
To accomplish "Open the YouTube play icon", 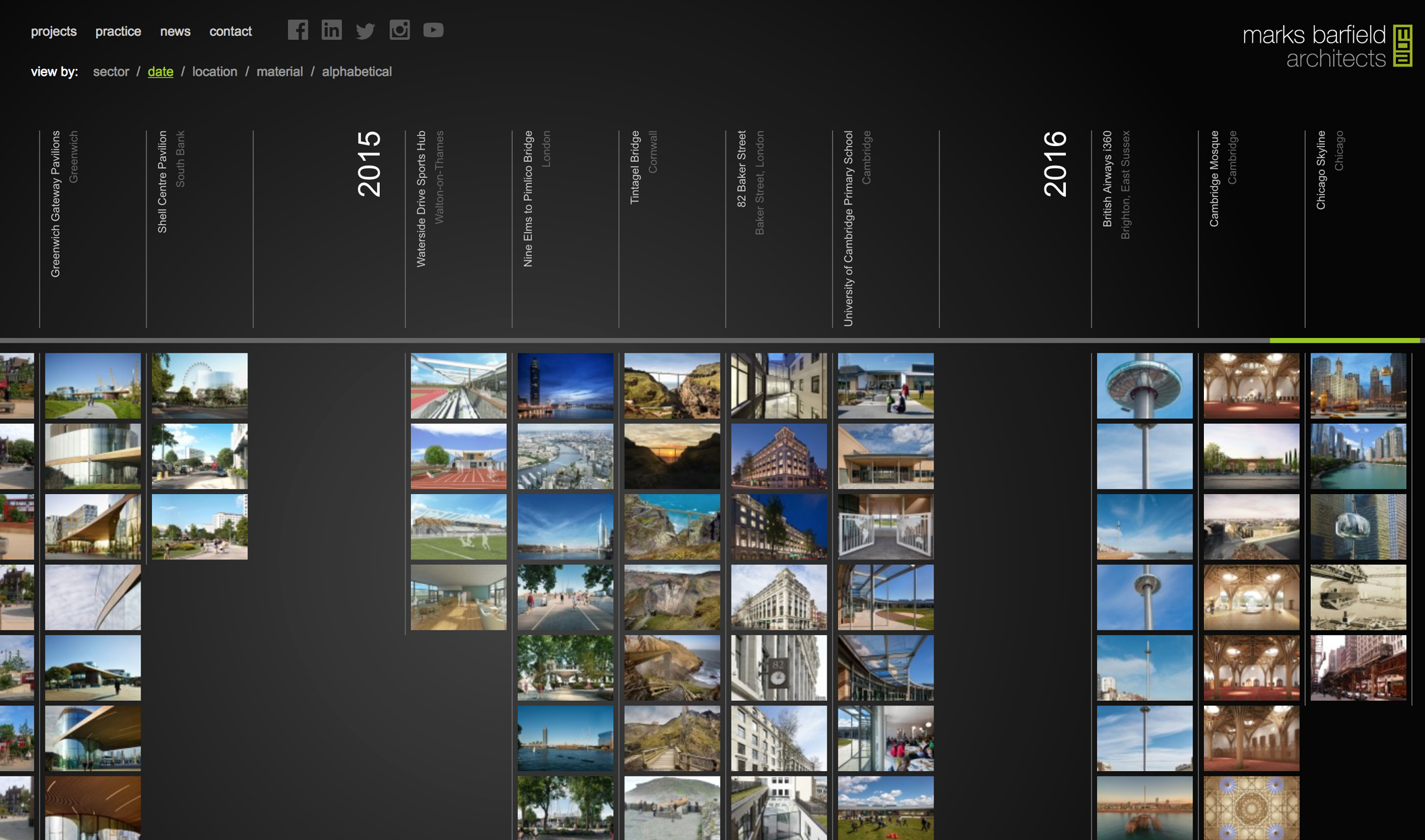I will click(x=433, y=30).
